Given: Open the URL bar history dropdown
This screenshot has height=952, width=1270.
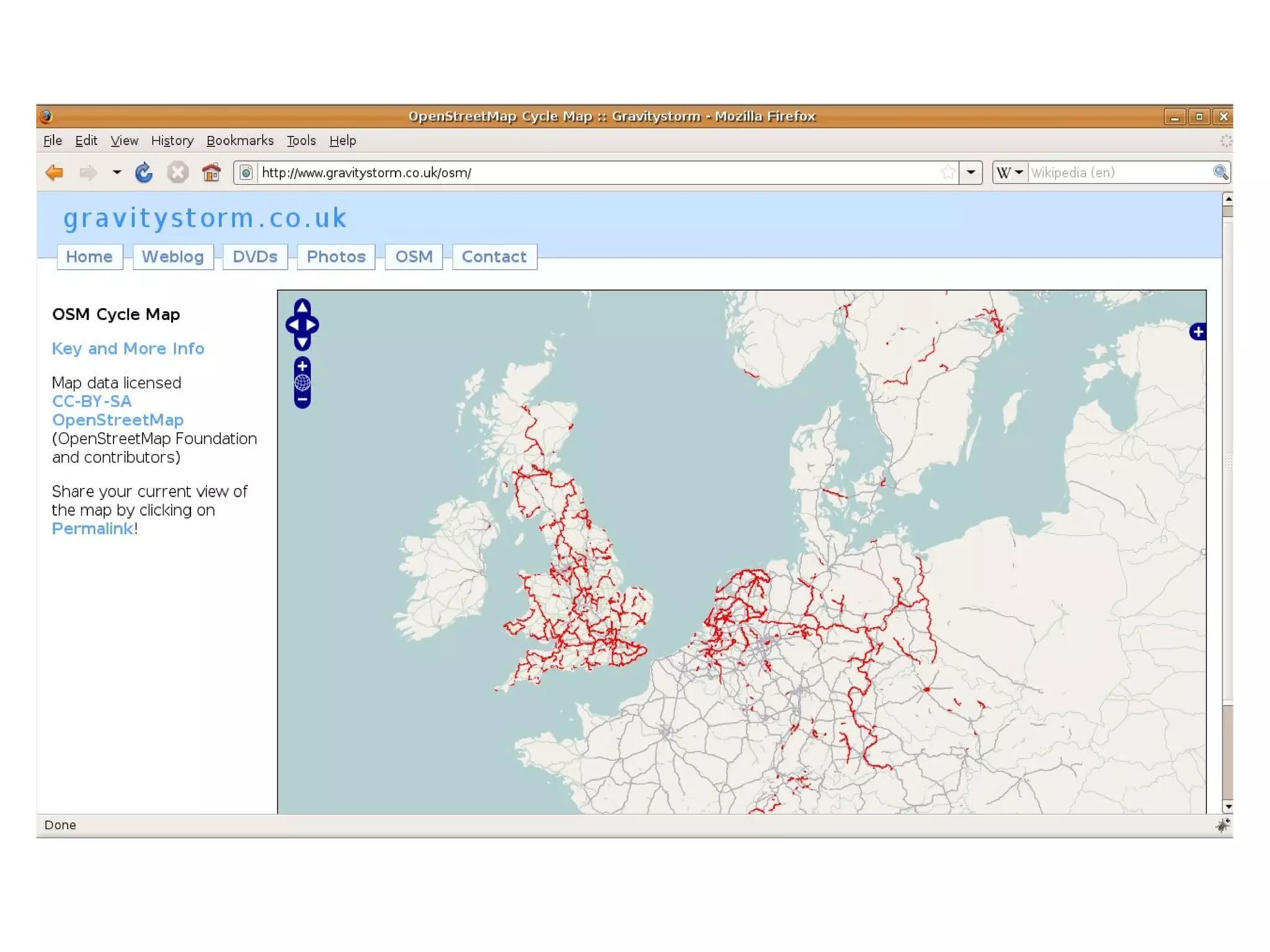Looking at the screenshot, I should (970, 172).
